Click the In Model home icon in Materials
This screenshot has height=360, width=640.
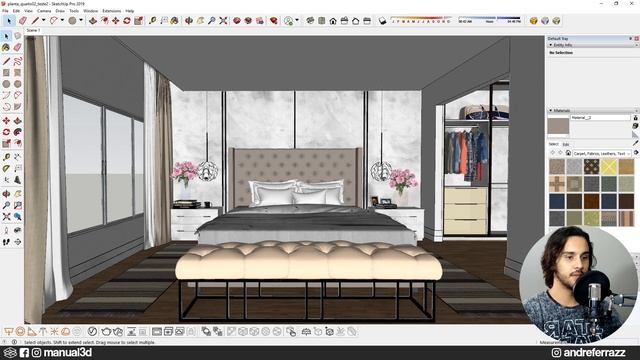pos(568,153)
